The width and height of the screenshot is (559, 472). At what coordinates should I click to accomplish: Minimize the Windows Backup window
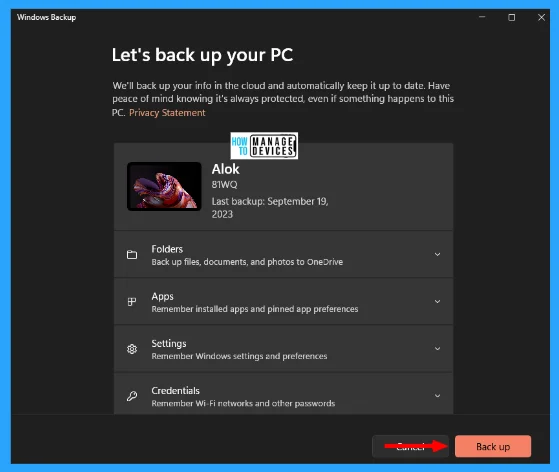tap(482, 17)
